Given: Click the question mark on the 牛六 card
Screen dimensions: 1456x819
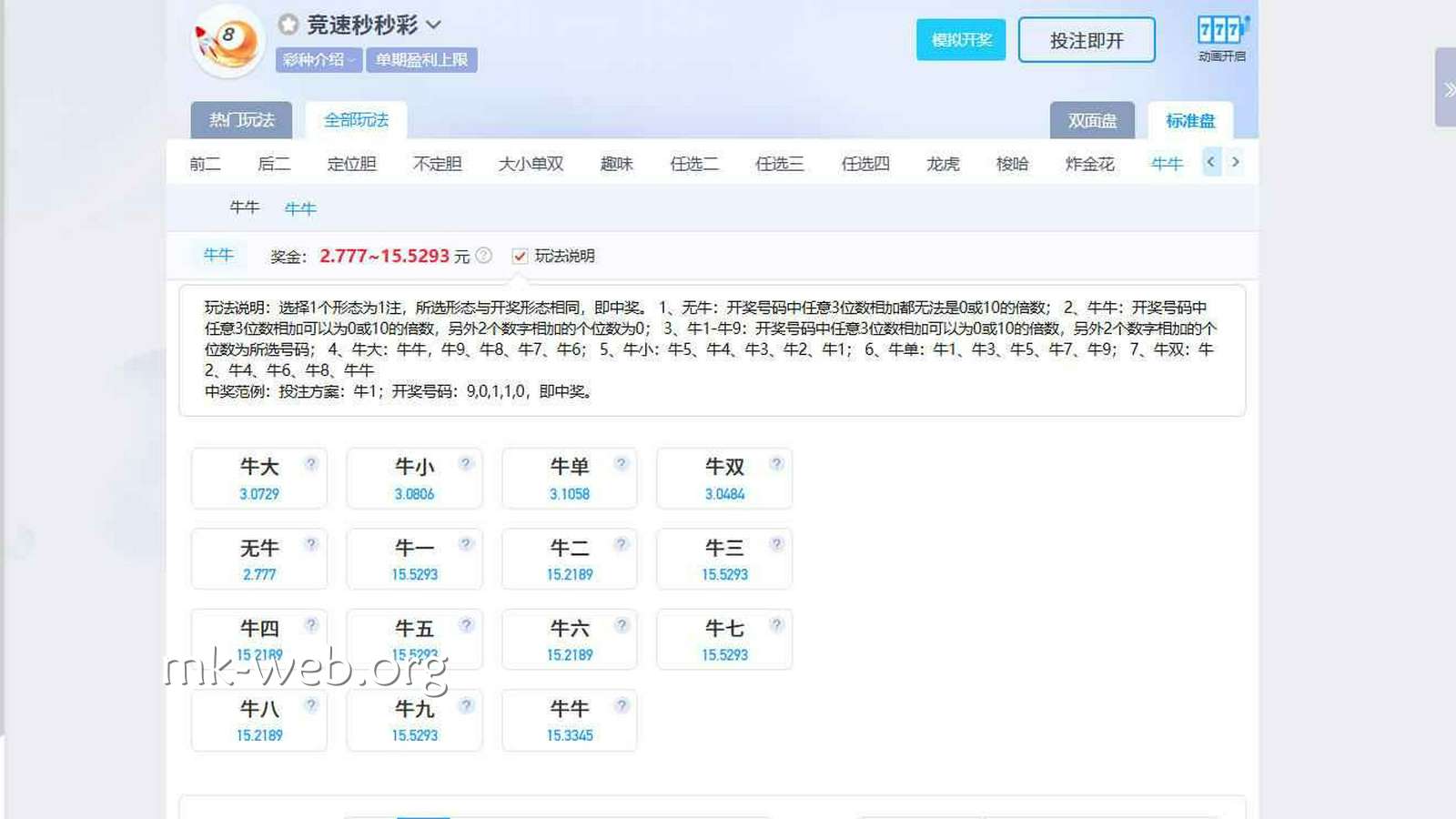Looking at the screenshot, I should [x=622, y=624].
